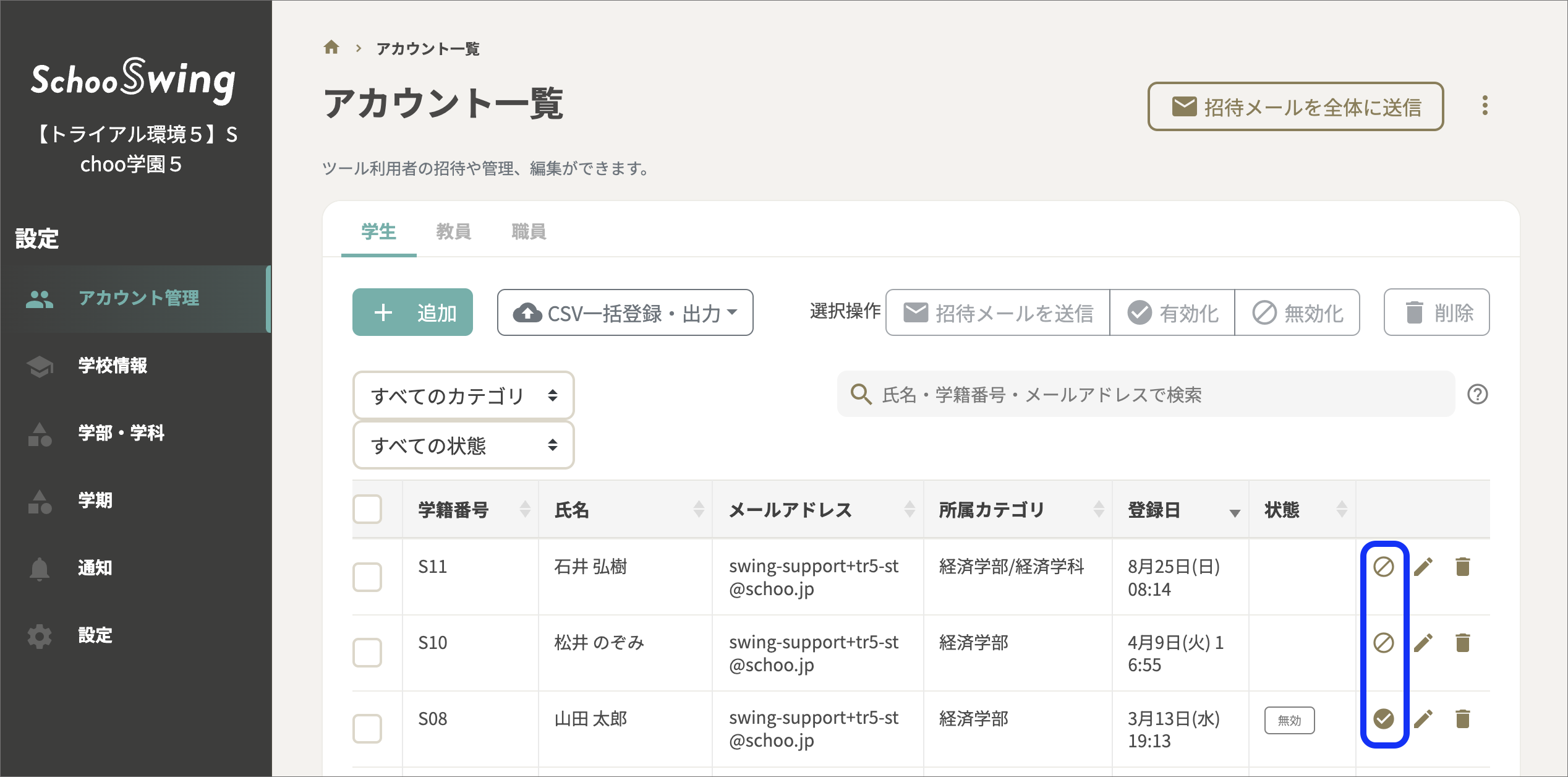
Task: Delete 石井 弘樹 row with trash icon
Action: 1462,567
